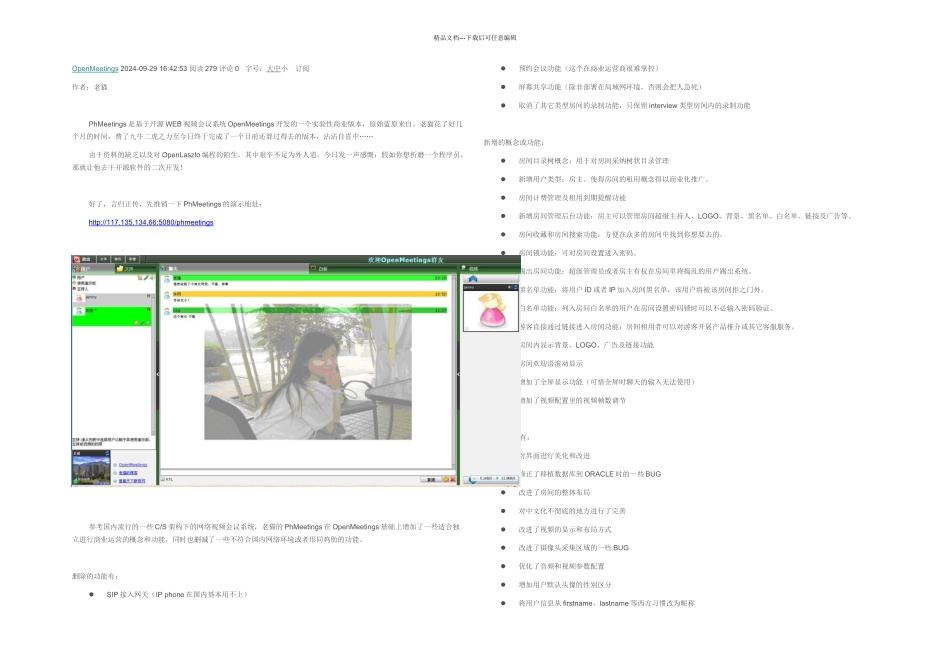Screen dimensions: 950x672
Task: Click the bandwidth status indicator under the video panel
Action: click(x=494, y=479)
